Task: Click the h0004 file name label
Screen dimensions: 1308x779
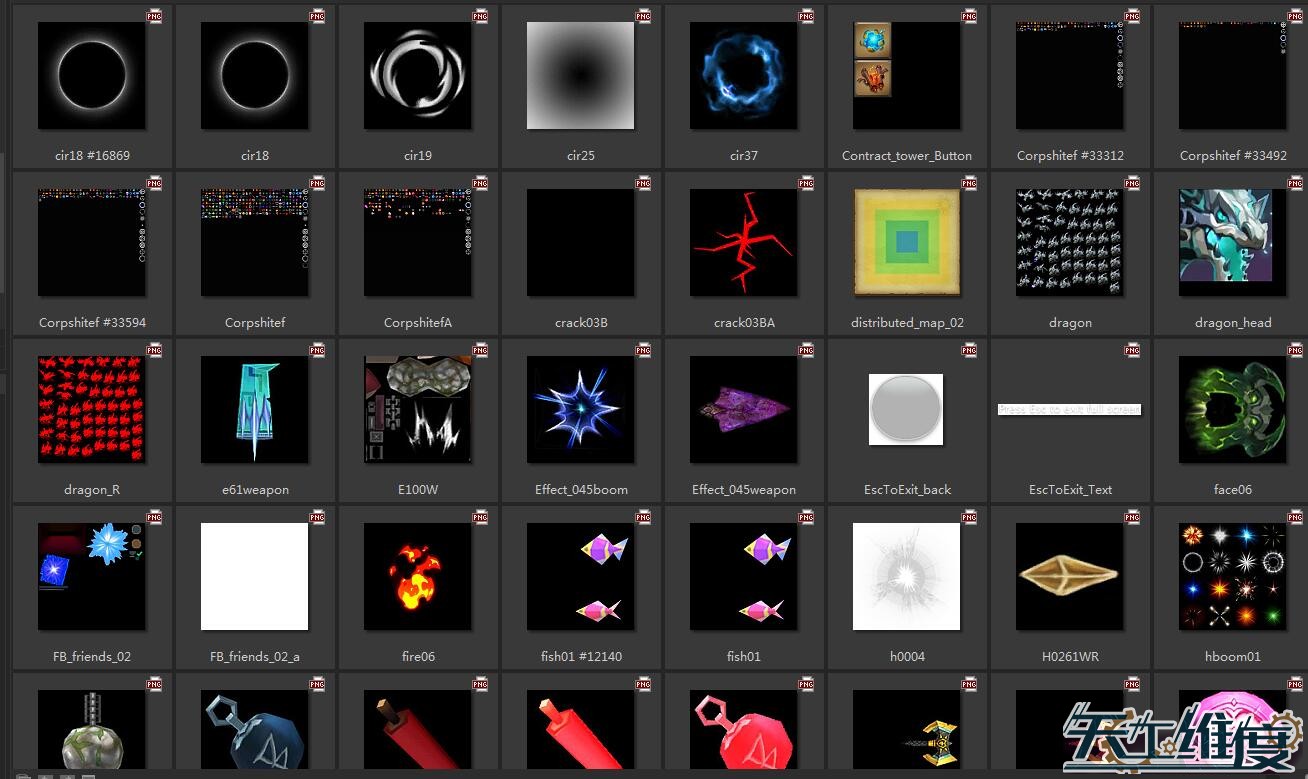Action: [x=907, y=657]
